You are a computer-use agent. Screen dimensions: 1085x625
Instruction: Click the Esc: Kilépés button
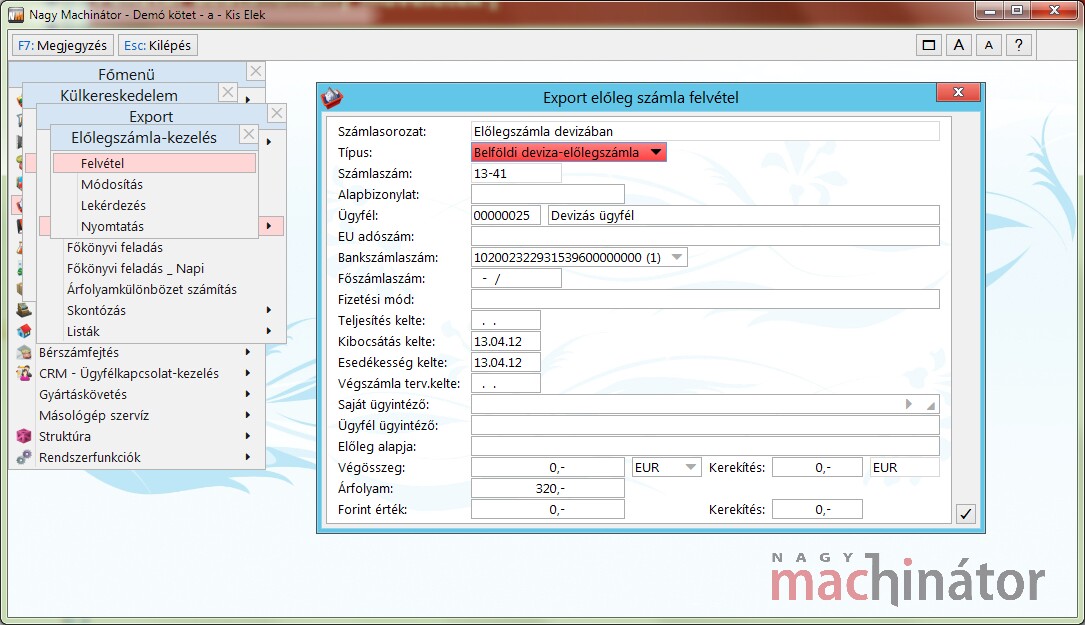[157, 45]
